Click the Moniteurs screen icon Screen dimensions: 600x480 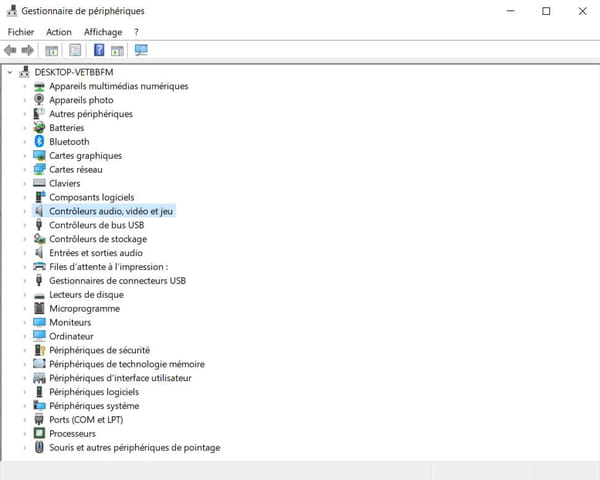[39, 322]
